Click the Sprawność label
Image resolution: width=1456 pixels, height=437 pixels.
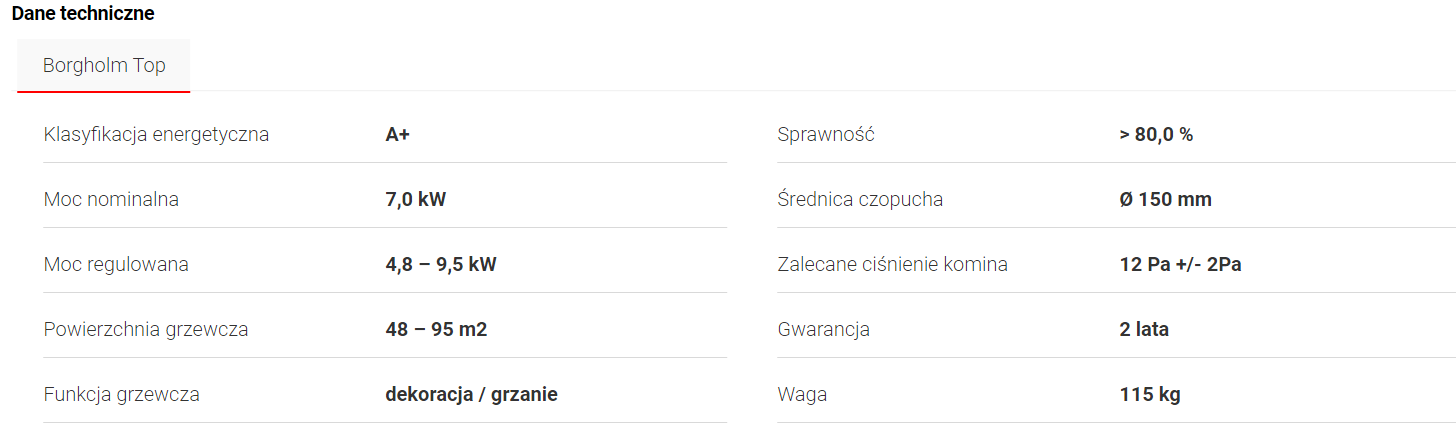(x=826, y=134)
